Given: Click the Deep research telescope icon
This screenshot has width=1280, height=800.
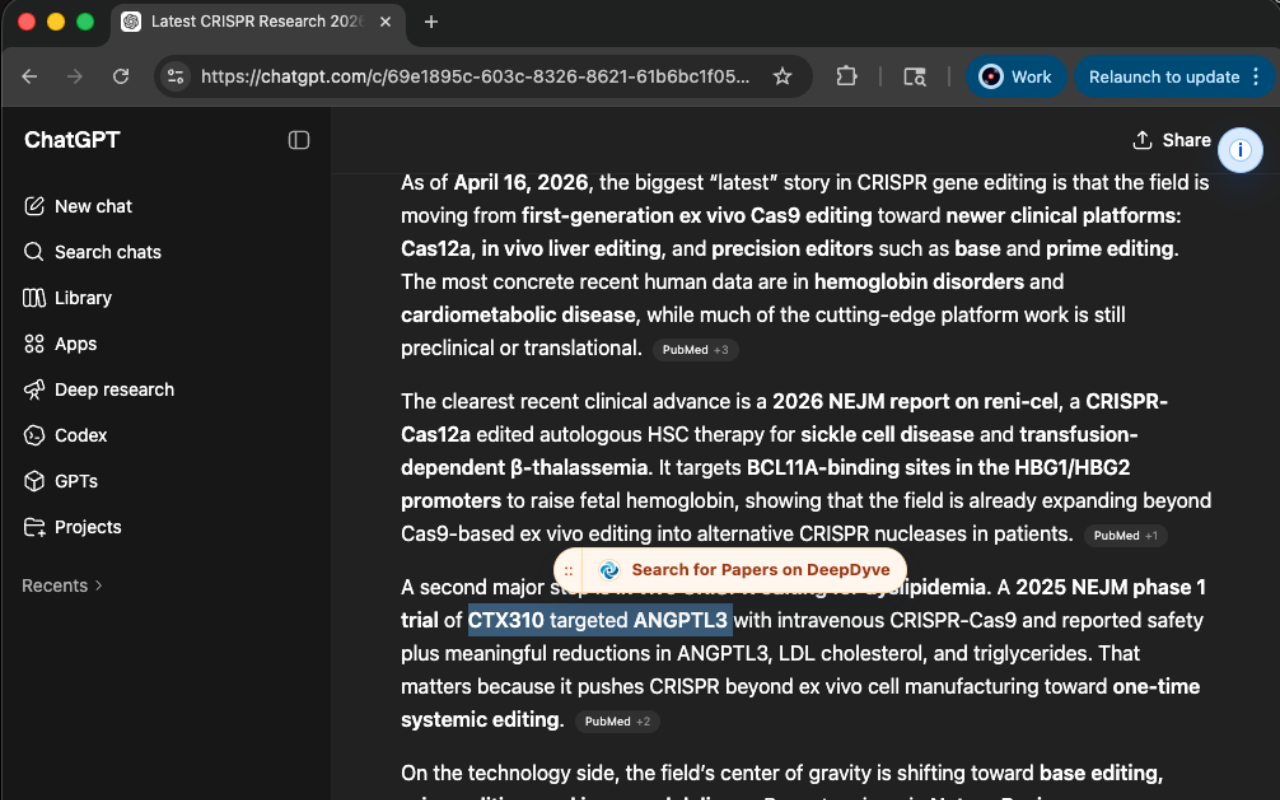Looking at the screenshot, I should pyautogui.click(x=34, y=390).
